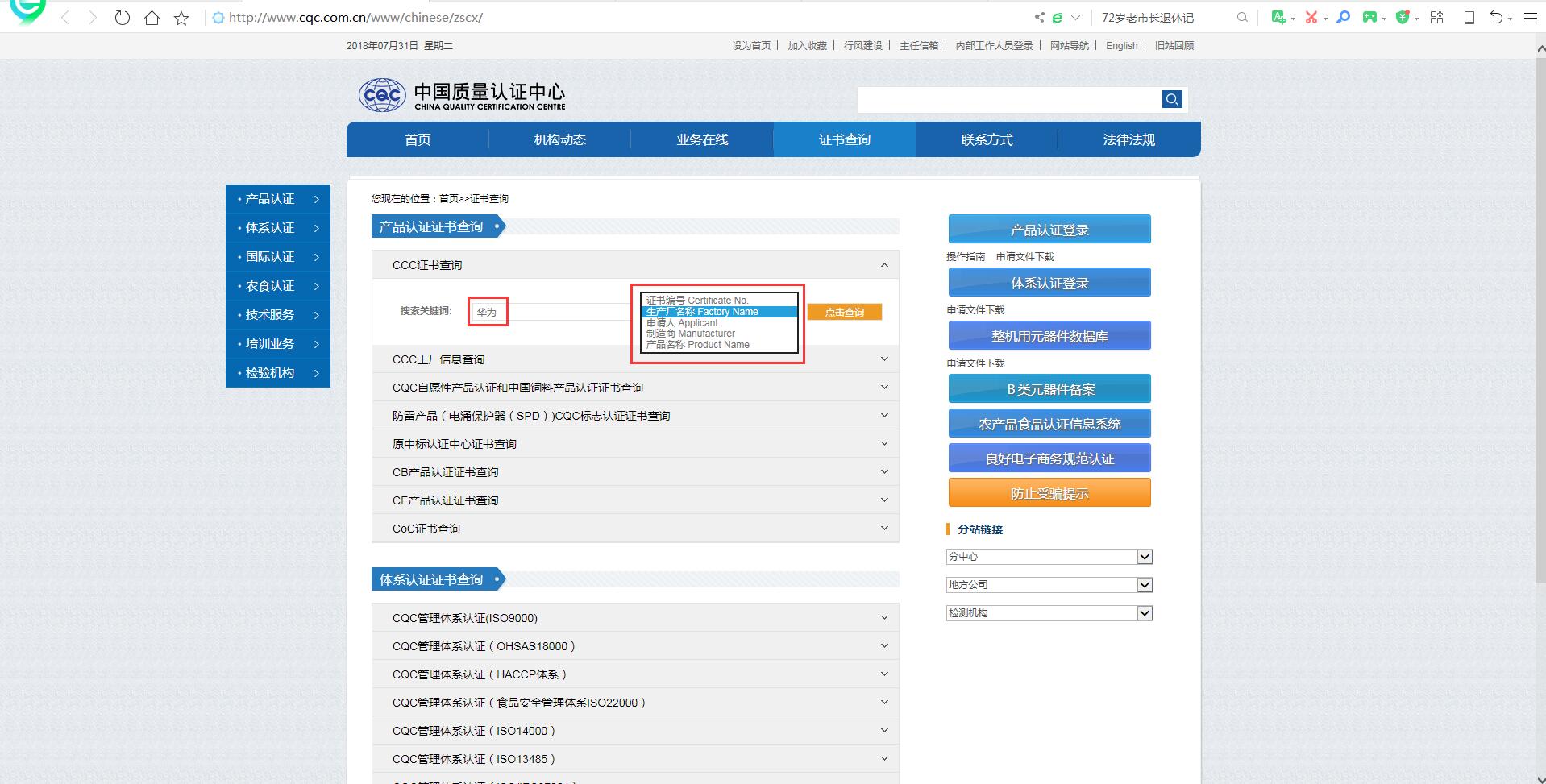Click the page vertical scrollbar
The height and width of the screenshot is (784, 1546).
coord(1540,322)
